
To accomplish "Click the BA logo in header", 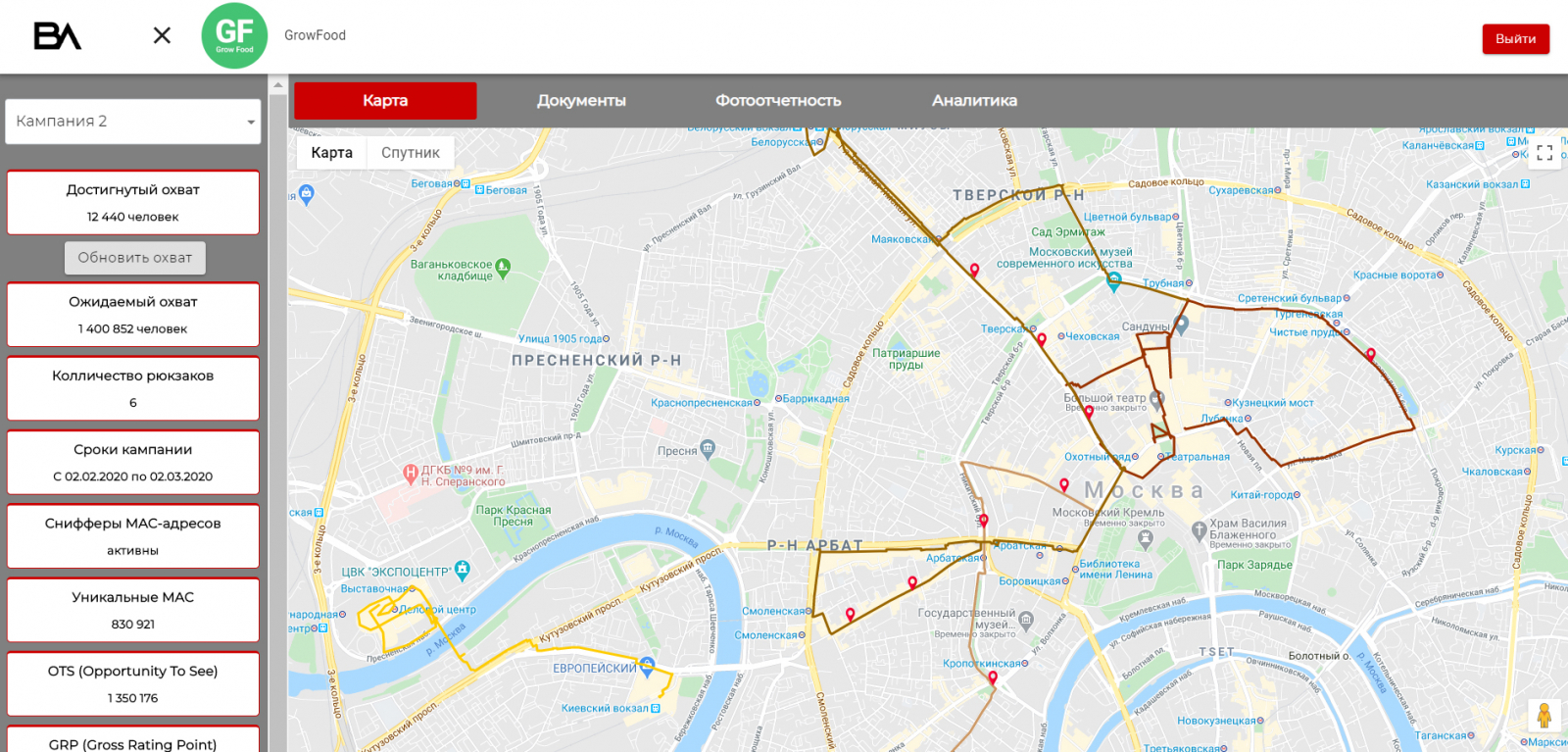I will pyautogui.click(x=58, y=36).
